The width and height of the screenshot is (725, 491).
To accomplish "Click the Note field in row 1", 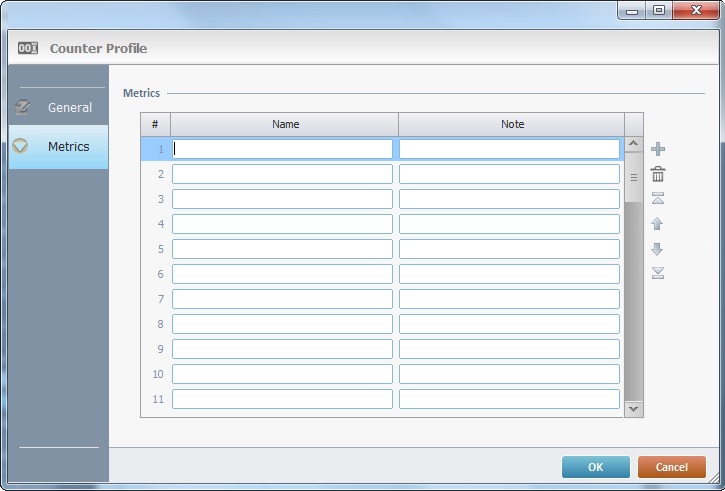I will point(509,149).
